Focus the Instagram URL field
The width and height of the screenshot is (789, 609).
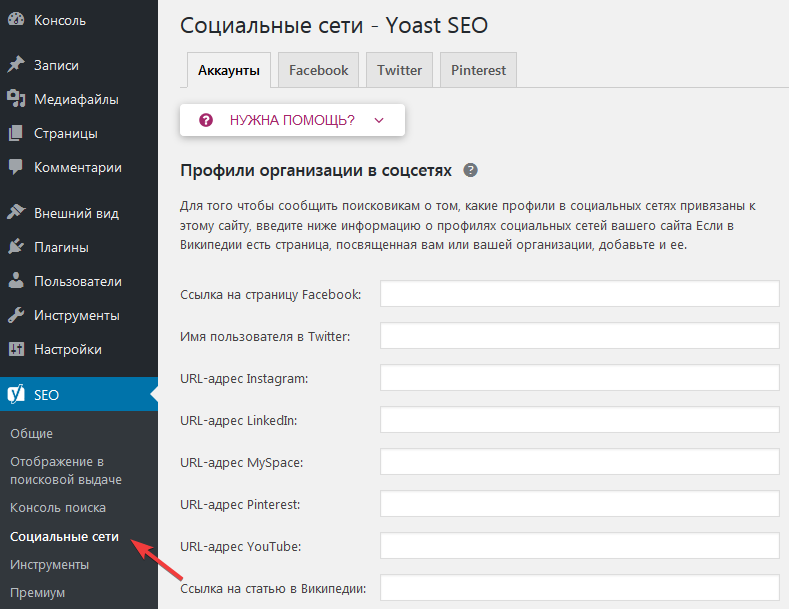tap(580, 377)
